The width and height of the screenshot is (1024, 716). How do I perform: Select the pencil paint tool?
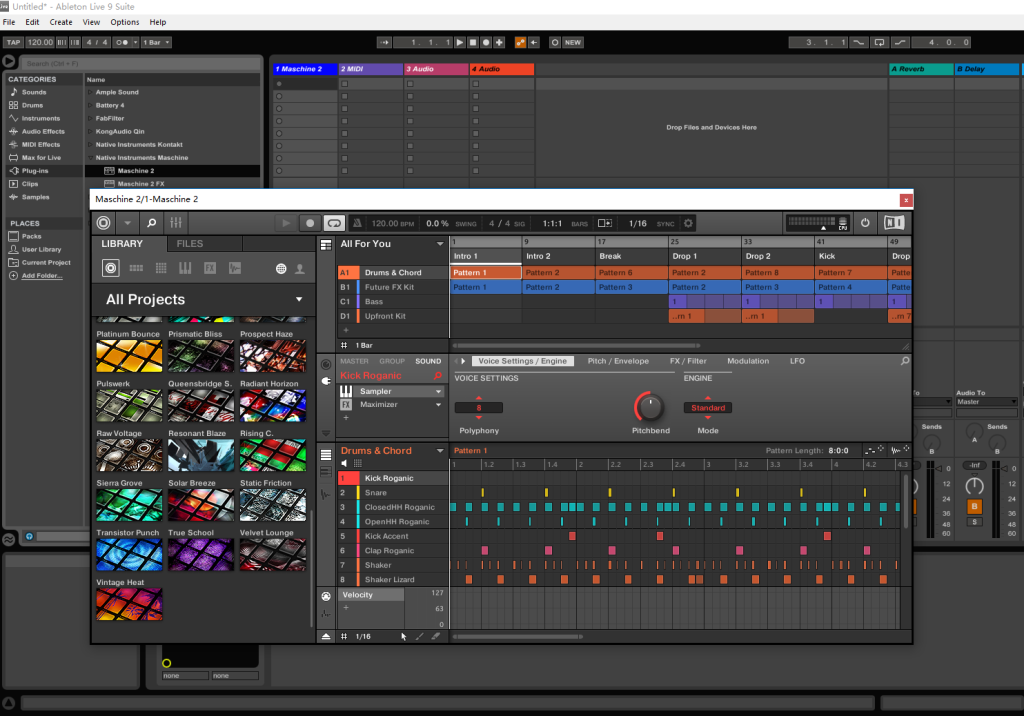click(419, 636)
